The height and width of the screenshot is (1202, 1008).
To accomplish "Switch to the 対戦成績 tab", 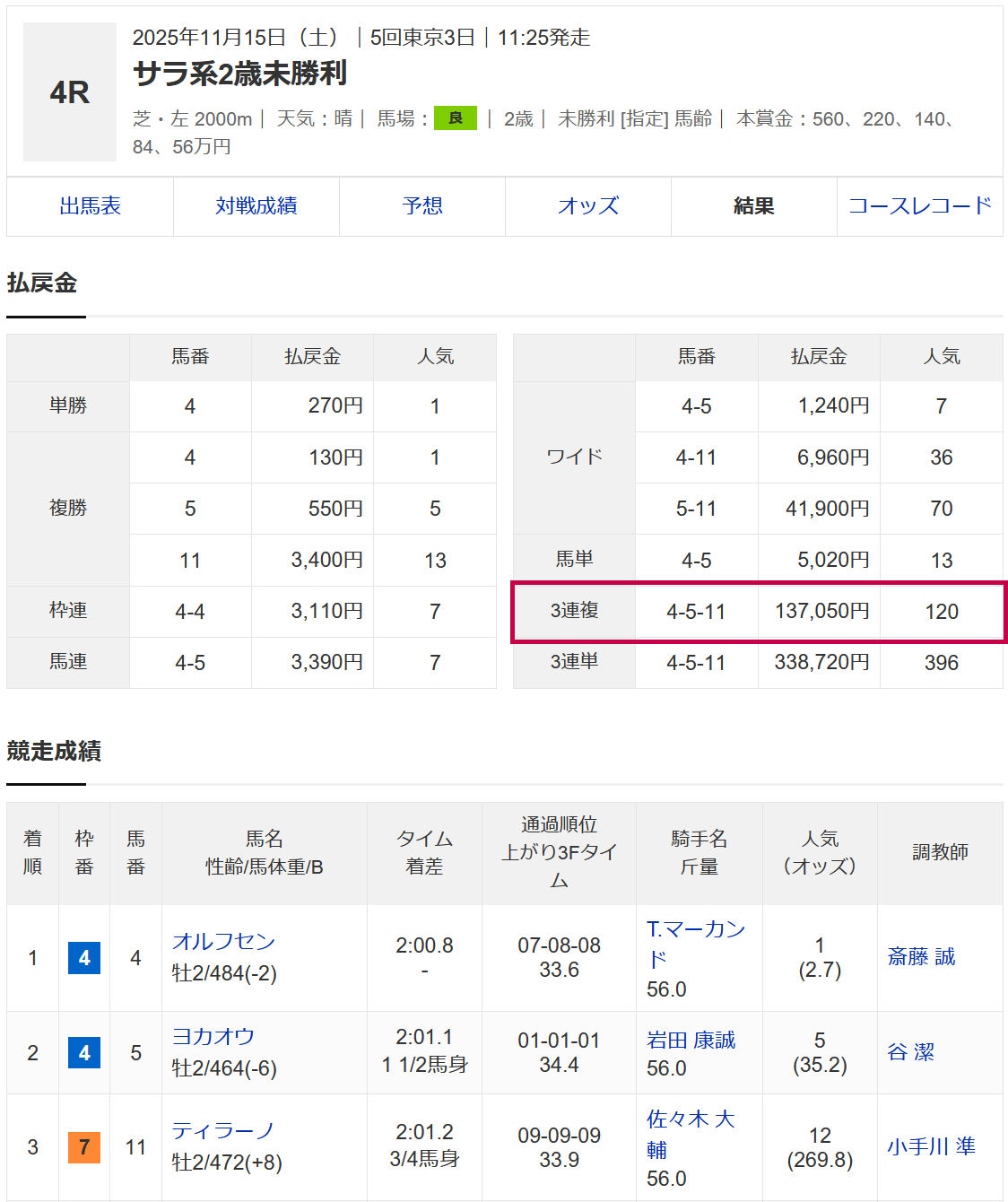I will (256, 206).
